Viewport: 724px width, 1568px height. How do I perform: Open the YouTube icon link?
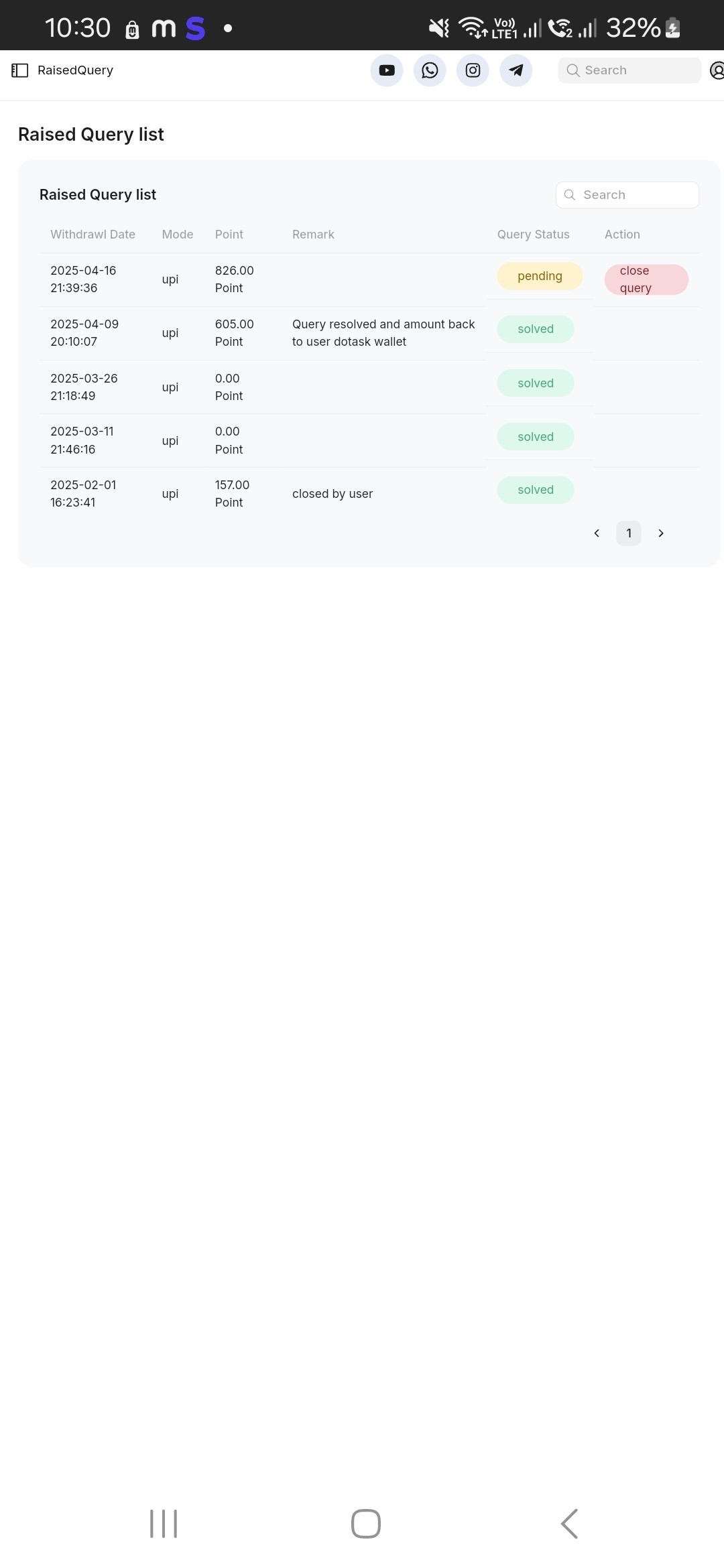pyautogui.click(x=387, y=70)
